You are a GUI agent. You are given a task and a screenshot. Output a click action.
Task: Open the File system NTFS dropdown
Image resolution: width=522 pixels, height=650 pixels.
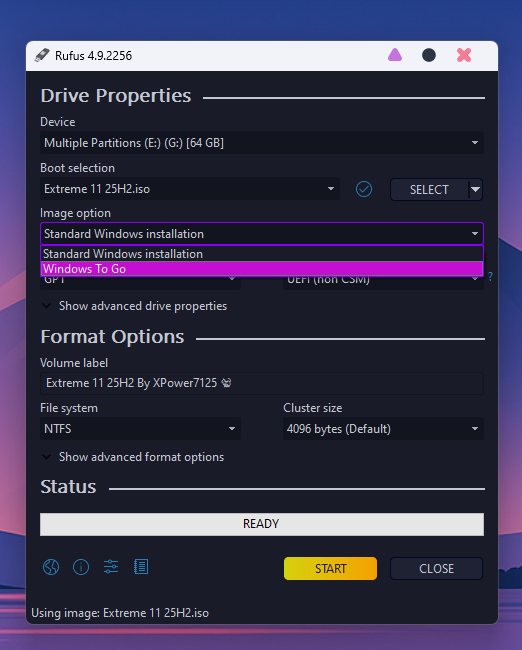[140, 429]
